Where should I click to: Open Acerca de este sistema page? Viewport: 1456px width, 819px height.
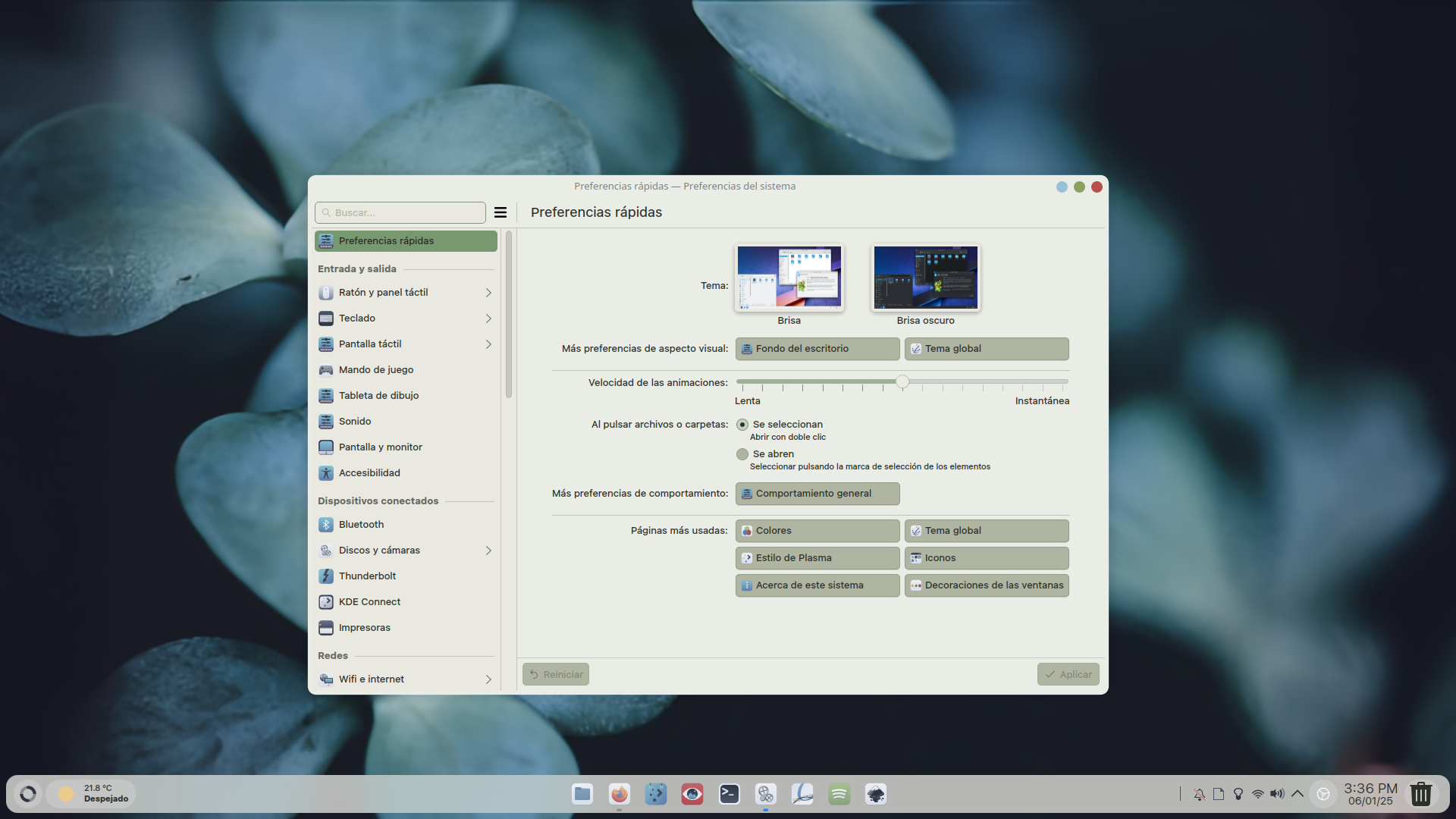817,585
